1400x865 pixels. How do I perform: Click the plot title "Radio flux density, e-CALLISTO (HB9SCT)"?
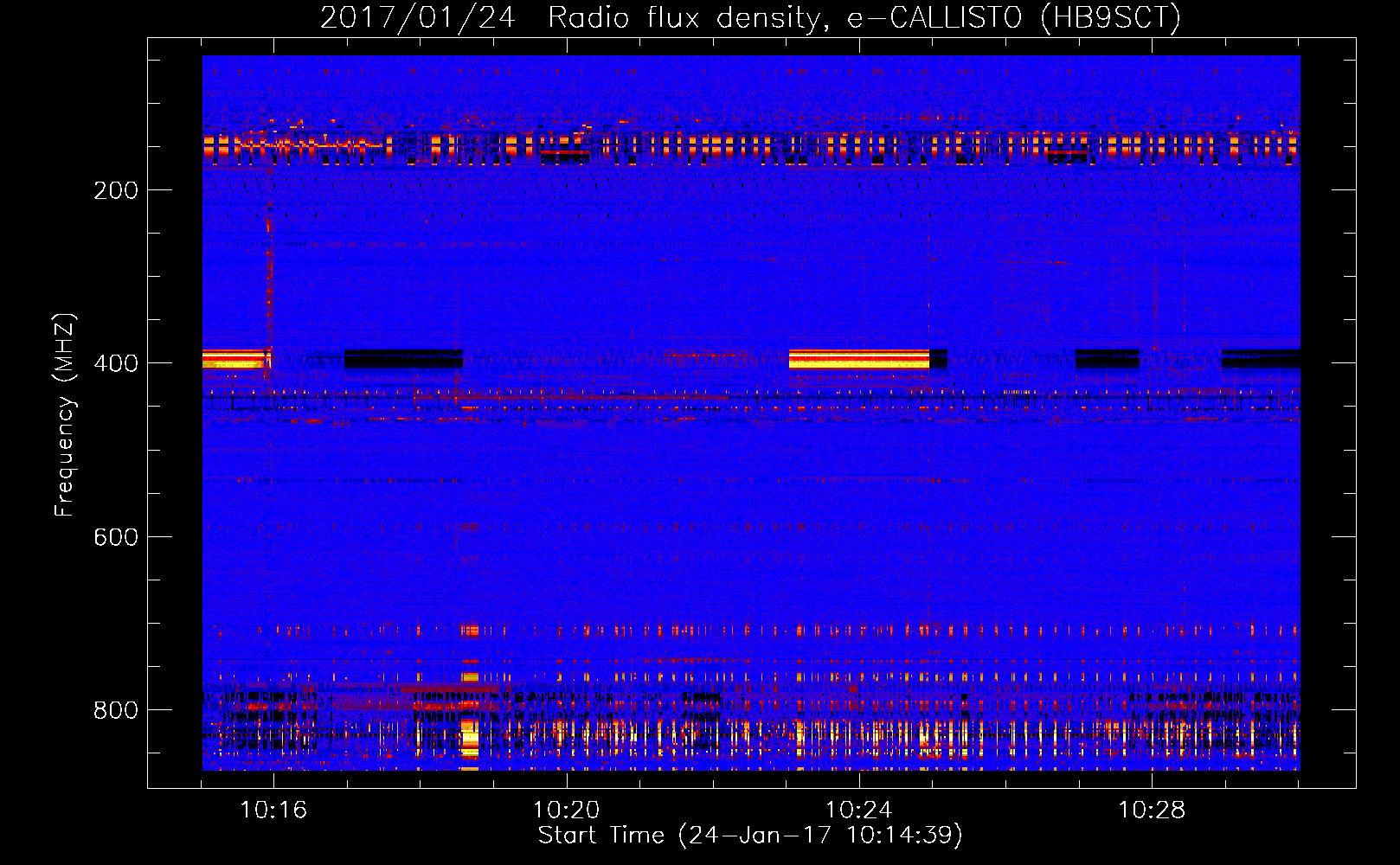(864, 17)
